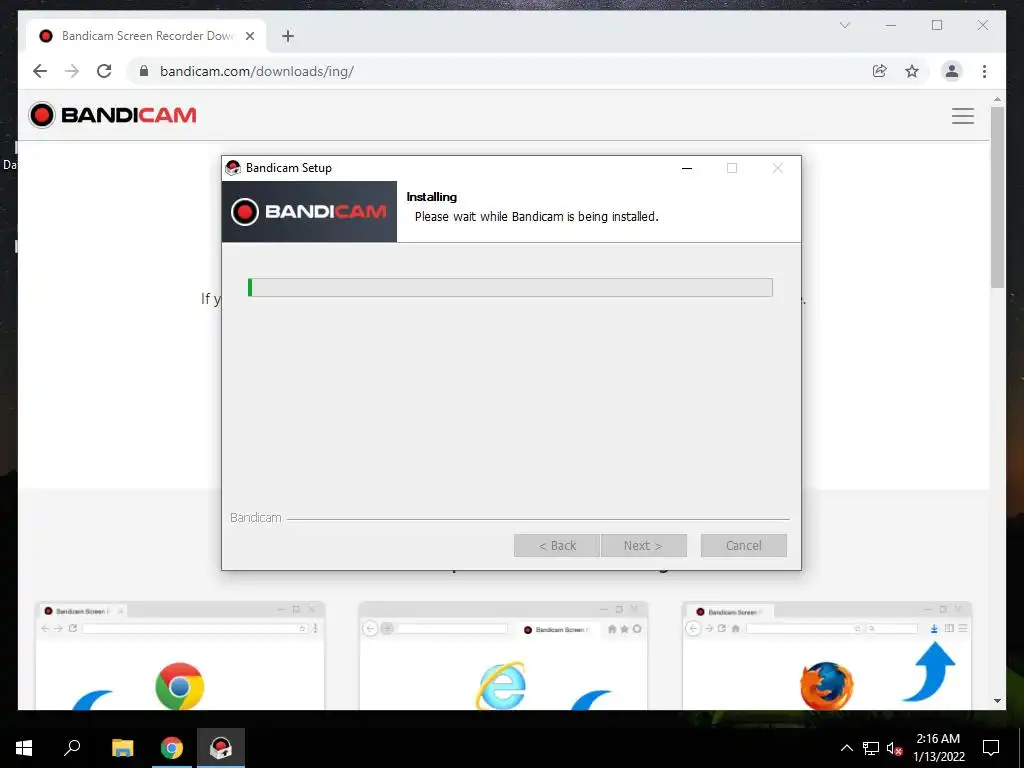Open Windows taskbar search
Screen dimensions: 1024x768
72,748
